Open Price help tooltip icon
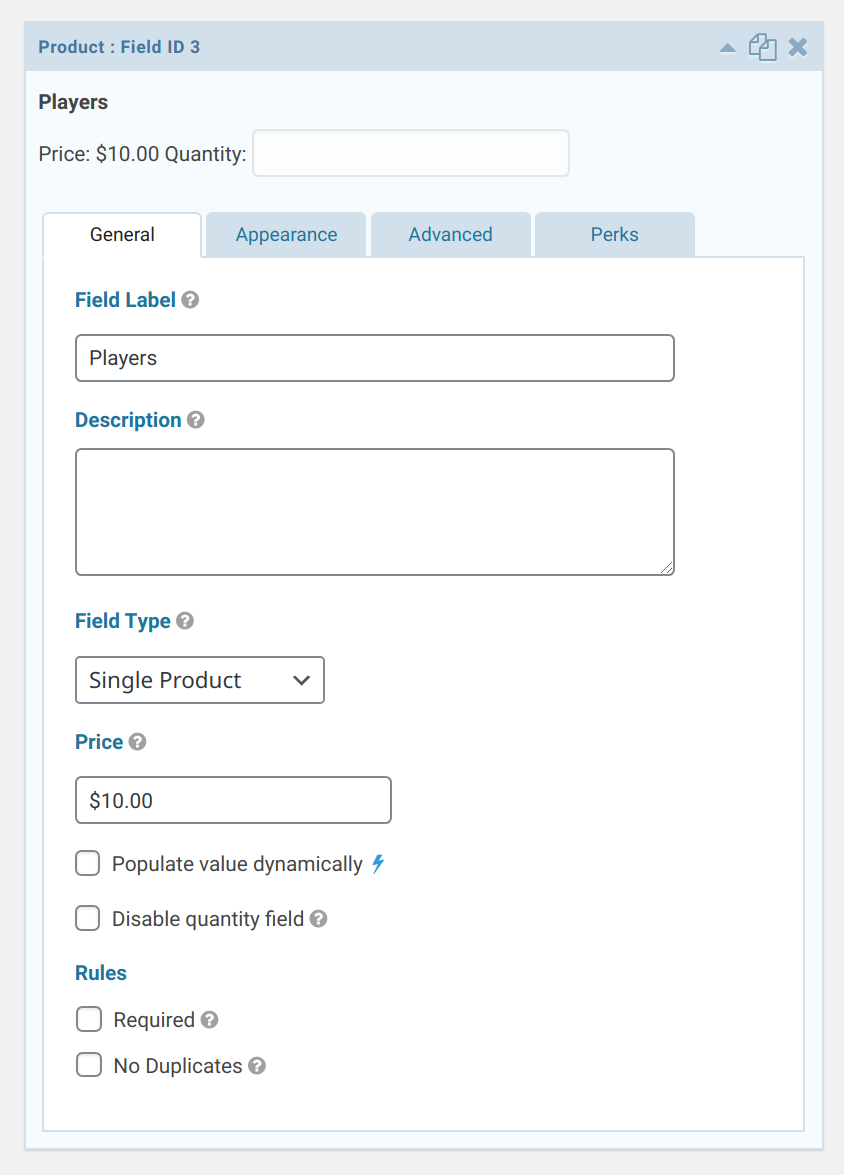 [137, 742]
